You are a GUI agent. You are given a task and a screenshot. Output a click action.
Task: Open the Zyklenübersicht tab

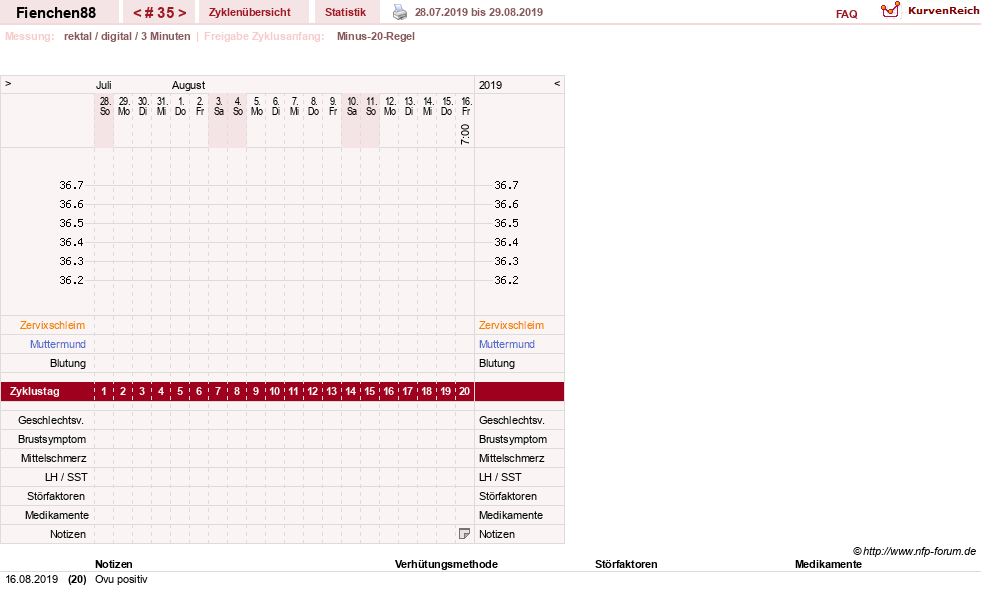click(x=250, y=12)
